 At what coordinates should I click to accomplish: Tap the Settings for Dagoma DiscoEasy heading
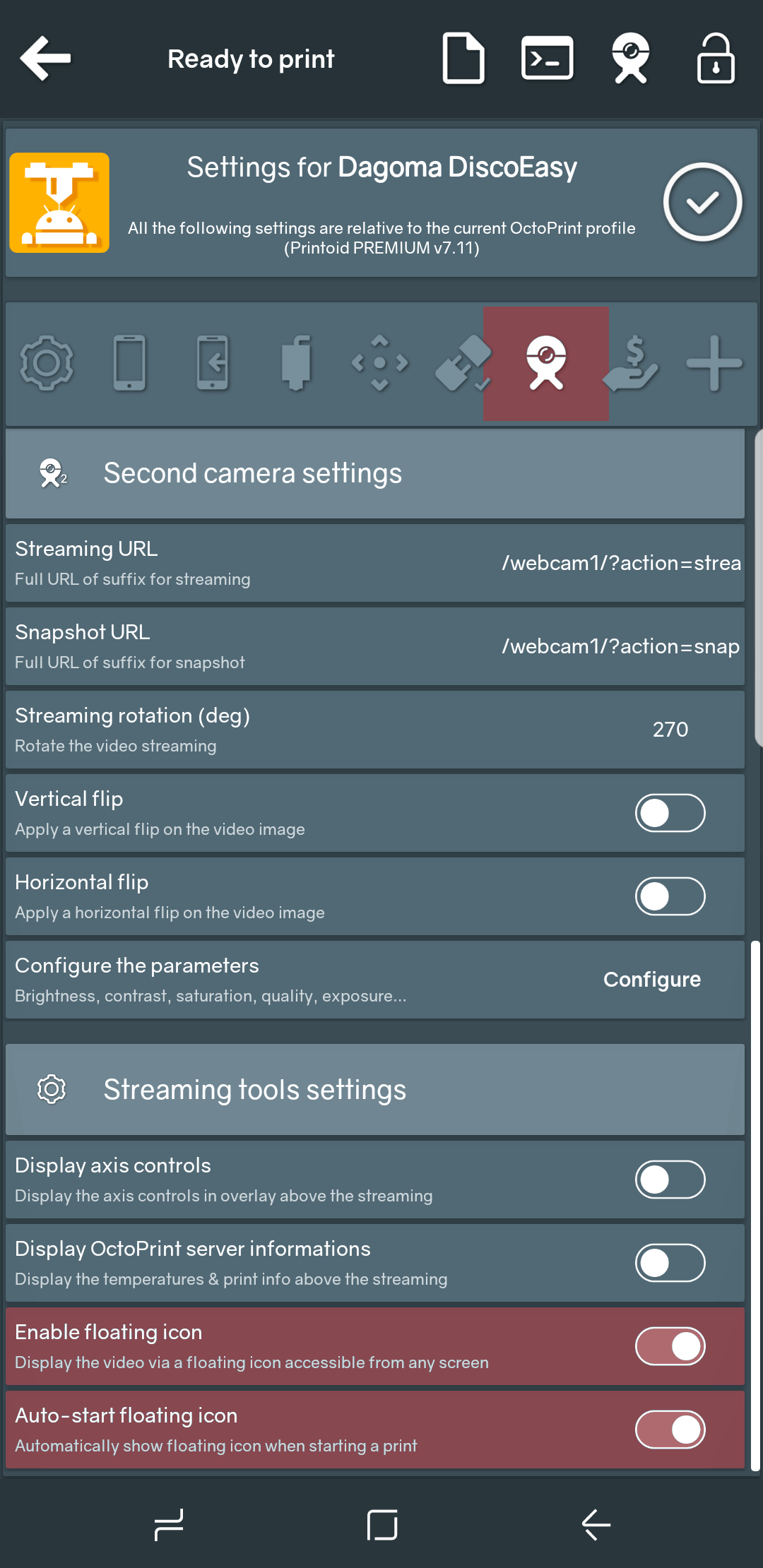(381, 167)
